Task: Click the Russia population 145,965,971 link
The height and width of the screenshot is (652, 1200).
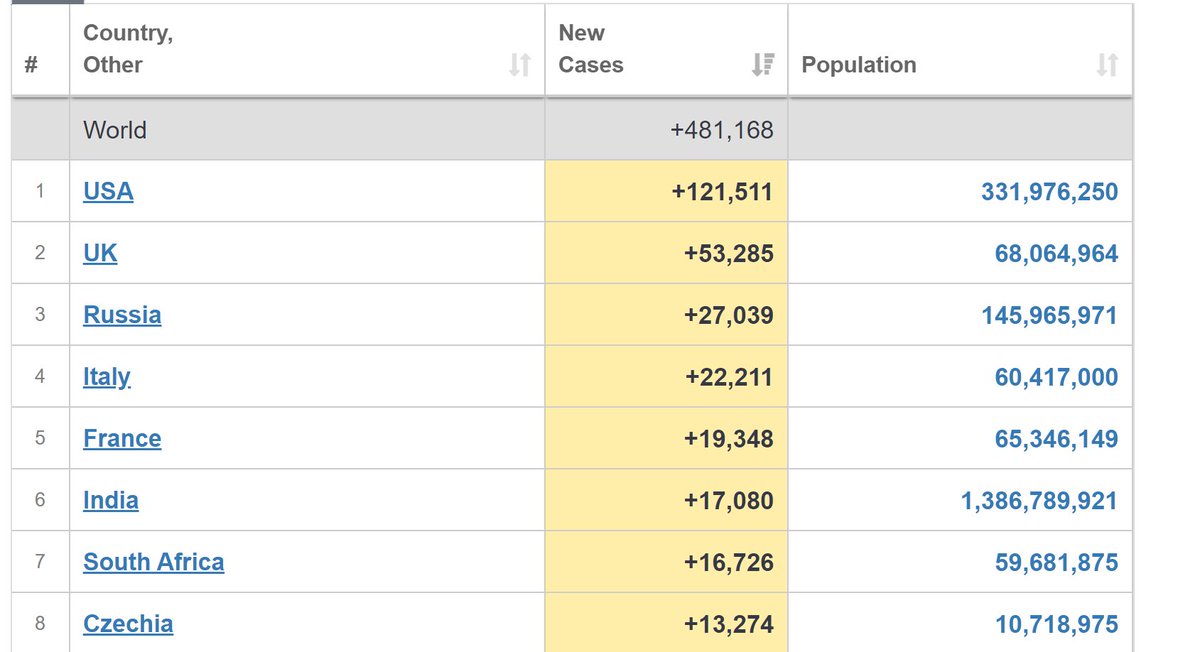Action: [x=1049, y=316]
